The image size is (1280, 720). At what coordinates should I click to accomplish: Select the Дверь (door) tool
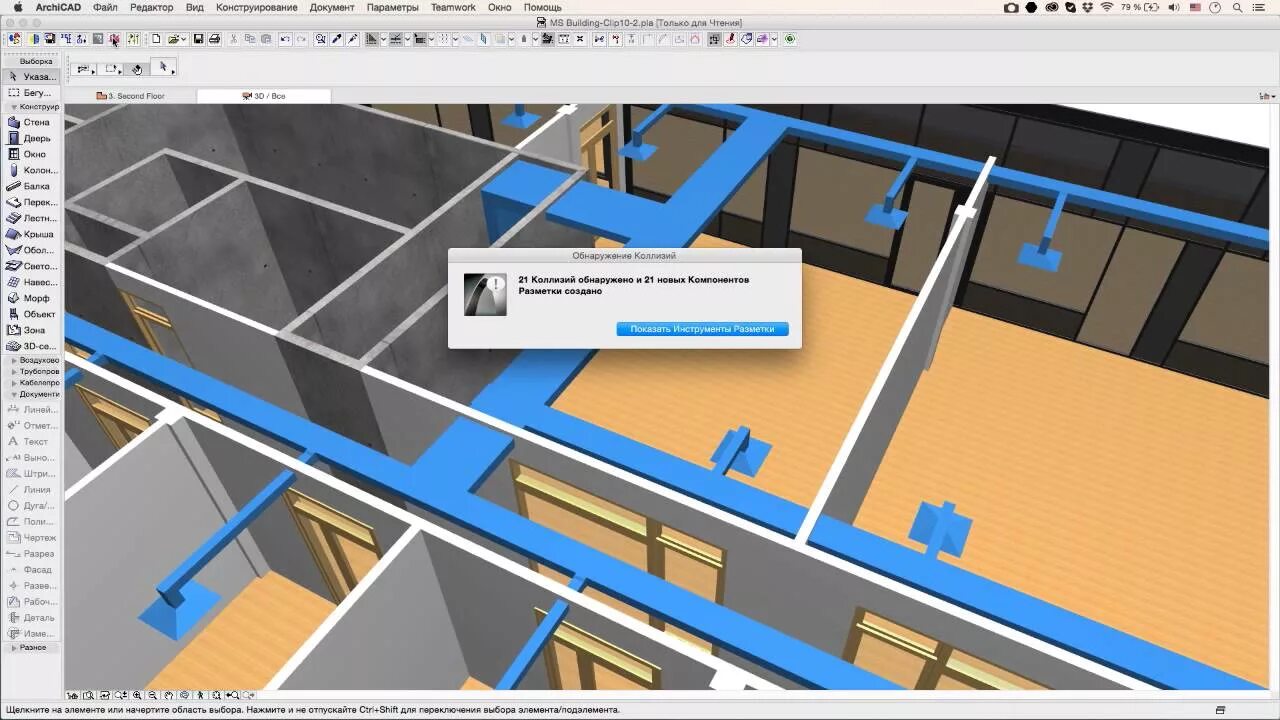tap(31, 138)
